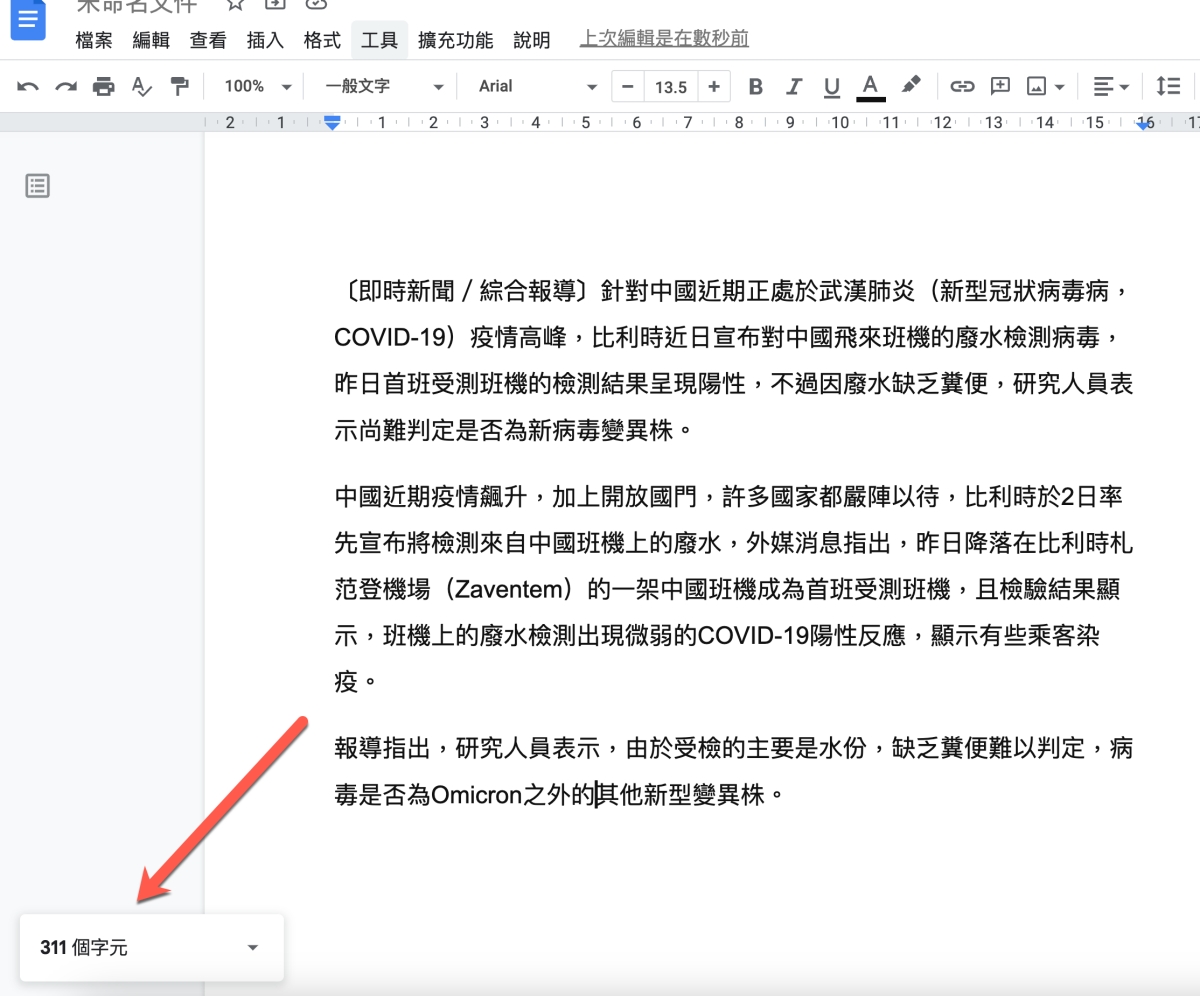1200x996 pixels.
Task: Click the font size 13.5 field
Action: [670, 87]
